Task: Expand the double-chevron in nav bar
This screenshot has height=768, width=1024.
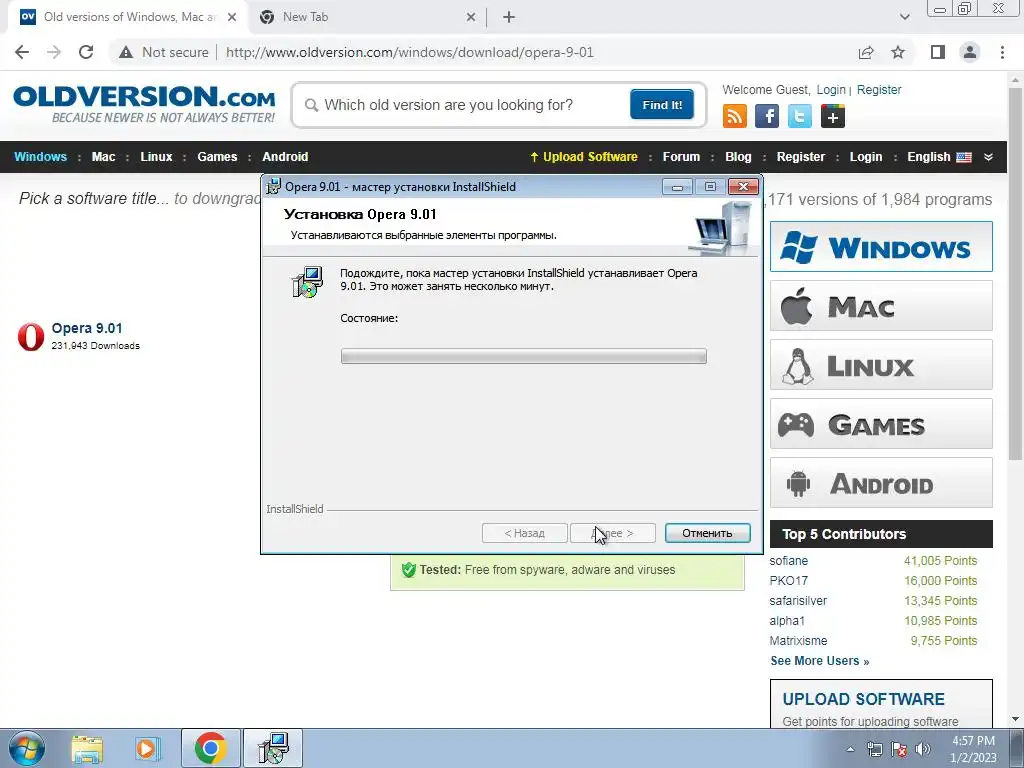Action: tap(988, 157)
